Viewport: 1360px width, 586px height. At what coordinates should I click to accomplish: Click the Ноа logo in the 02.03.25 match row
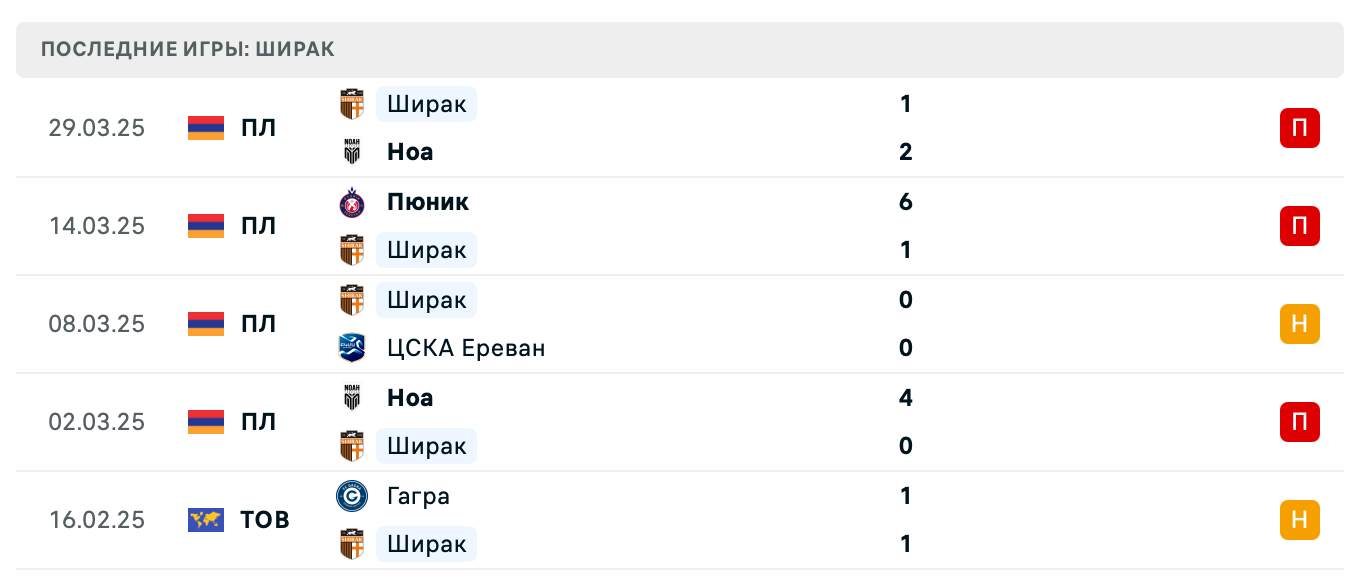click(352, 398)
